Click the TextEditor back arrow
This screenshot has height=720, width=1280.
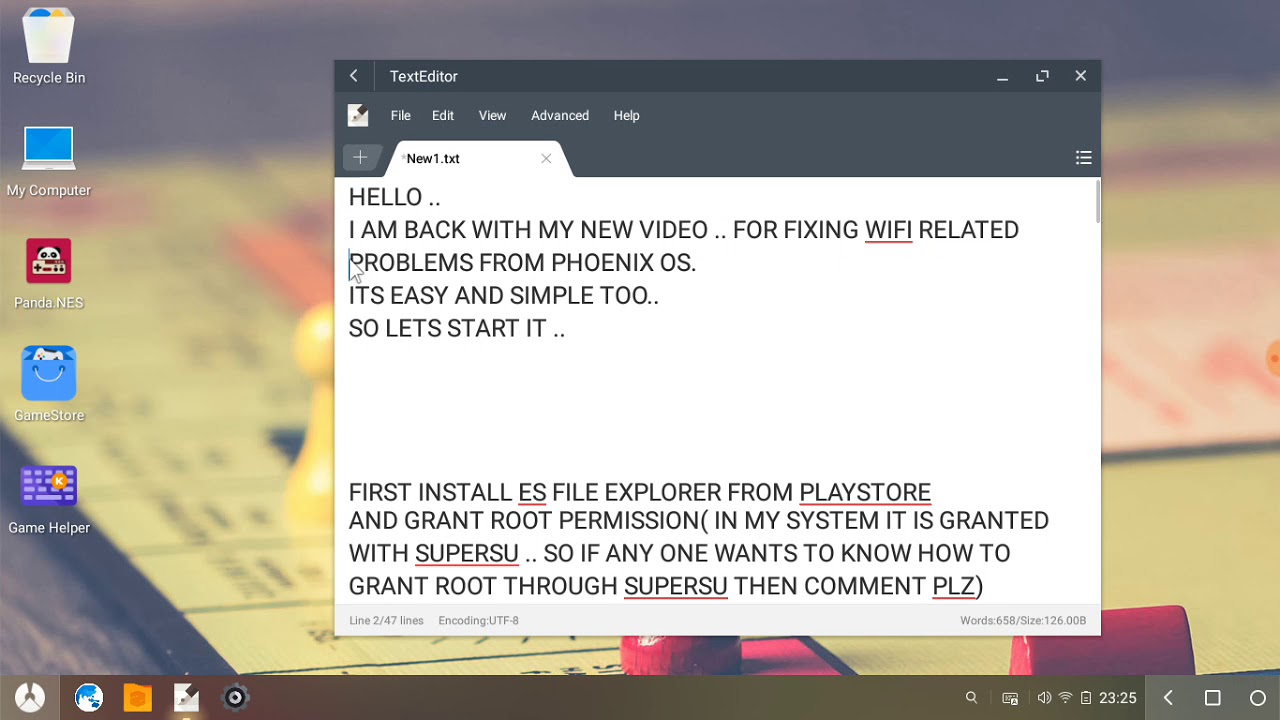point(354,76)
